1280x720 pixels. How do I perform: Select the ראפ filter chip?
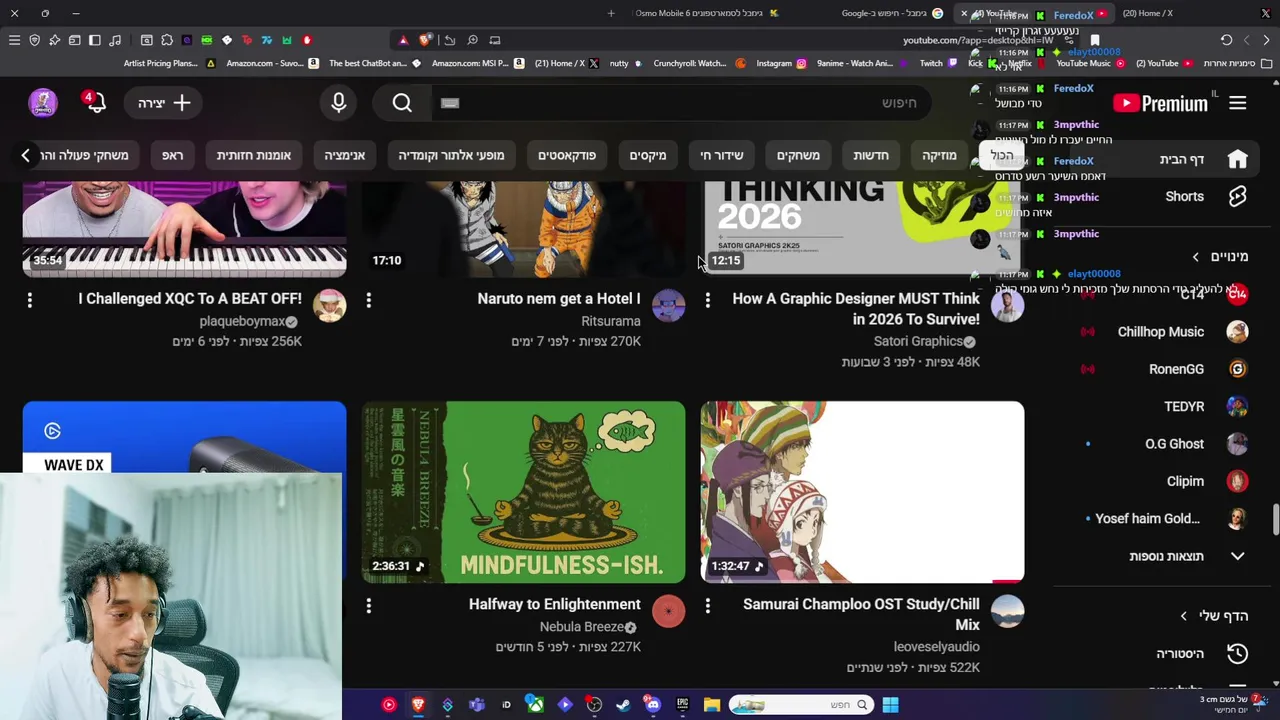pyautogui.click(x=173, y=155)
